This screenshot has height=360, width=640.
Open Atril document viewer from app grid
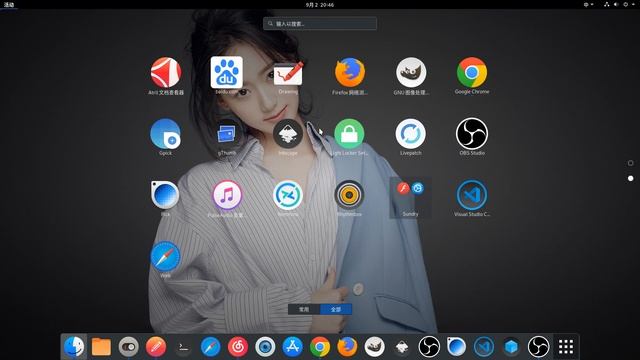(166, 73)
